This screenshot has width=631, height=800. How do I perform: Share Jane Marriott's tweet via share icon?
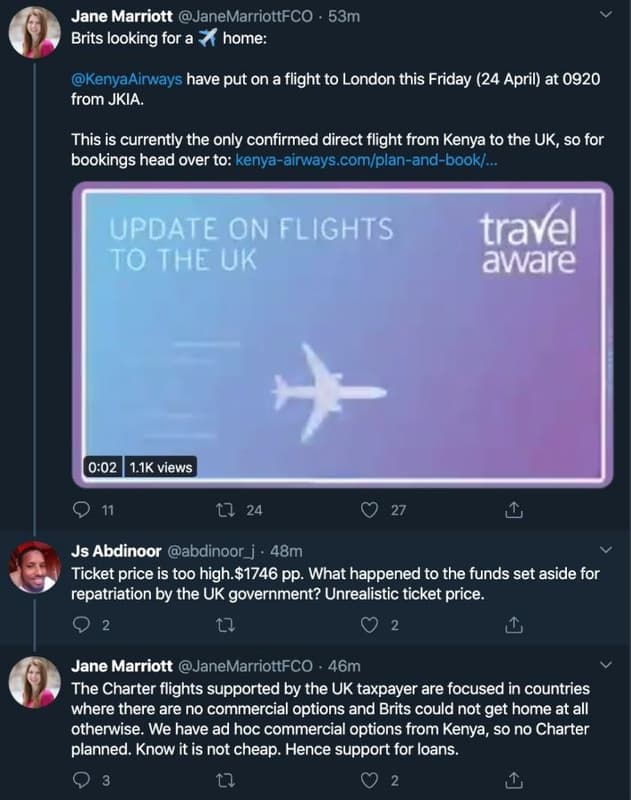(x=515, y=510)
